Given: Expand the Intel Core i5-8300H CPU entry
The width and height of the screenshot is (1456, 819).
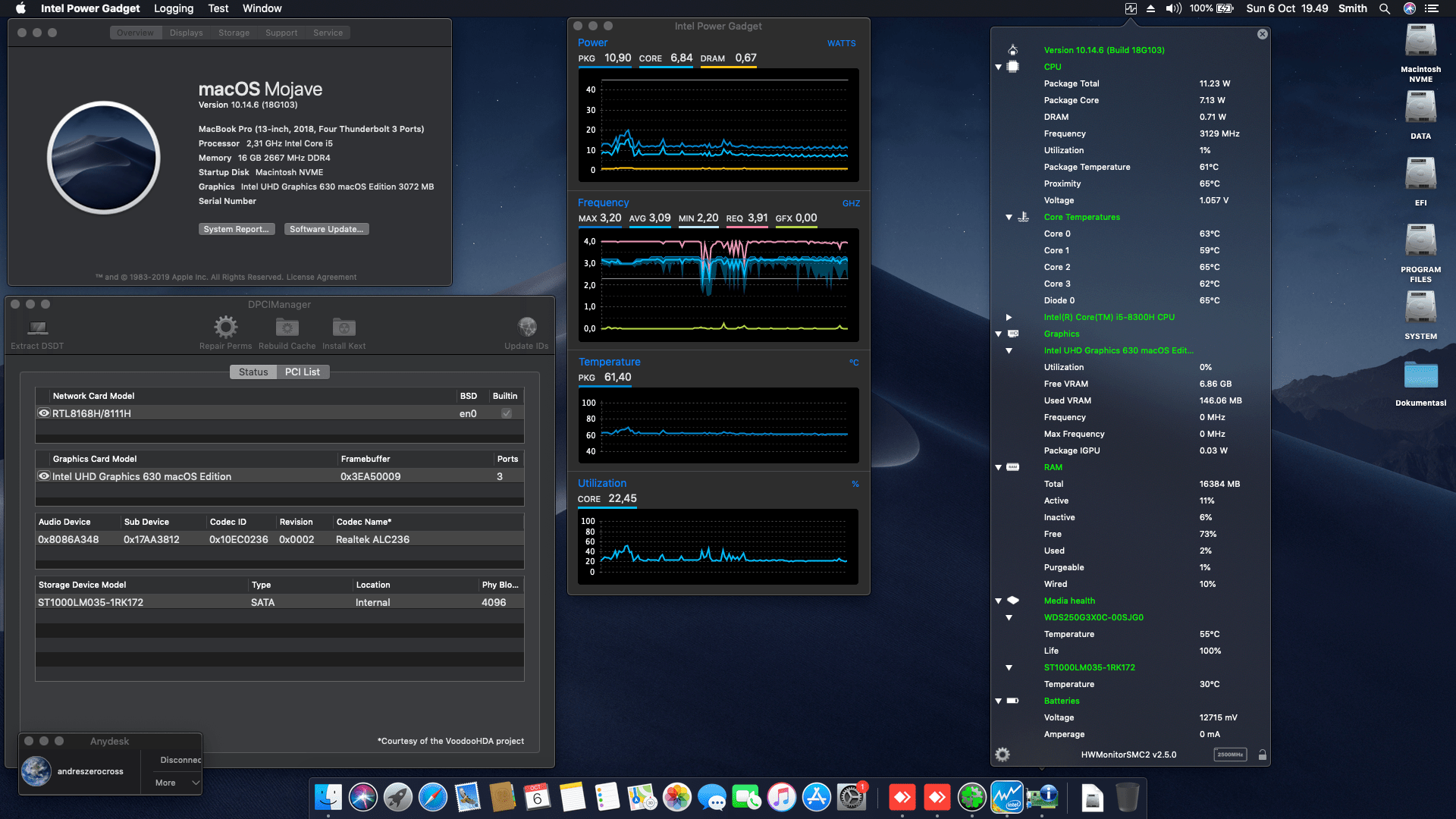Looking at the screenshot, I should 1008,317.
